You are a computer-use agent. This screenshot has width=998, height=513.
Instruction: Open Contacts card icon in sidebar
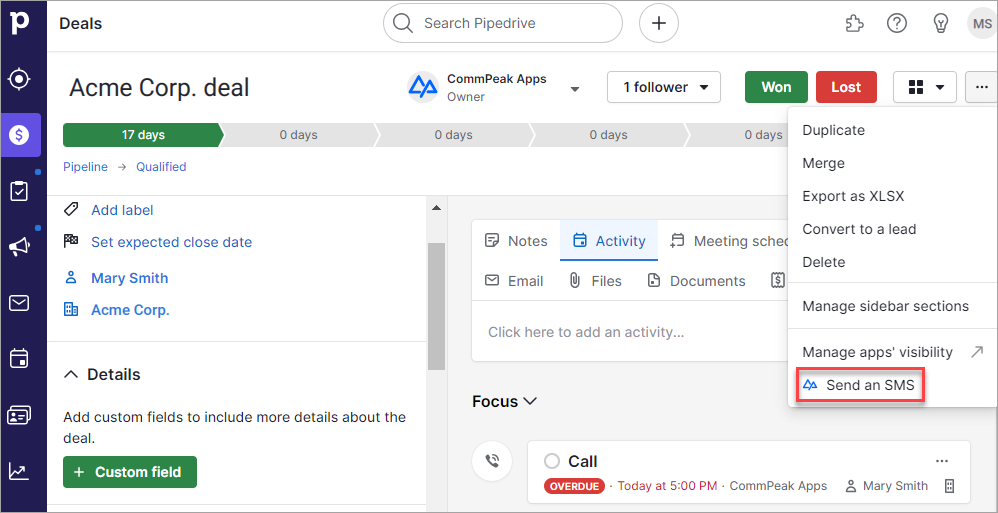(x=20, y=416)
